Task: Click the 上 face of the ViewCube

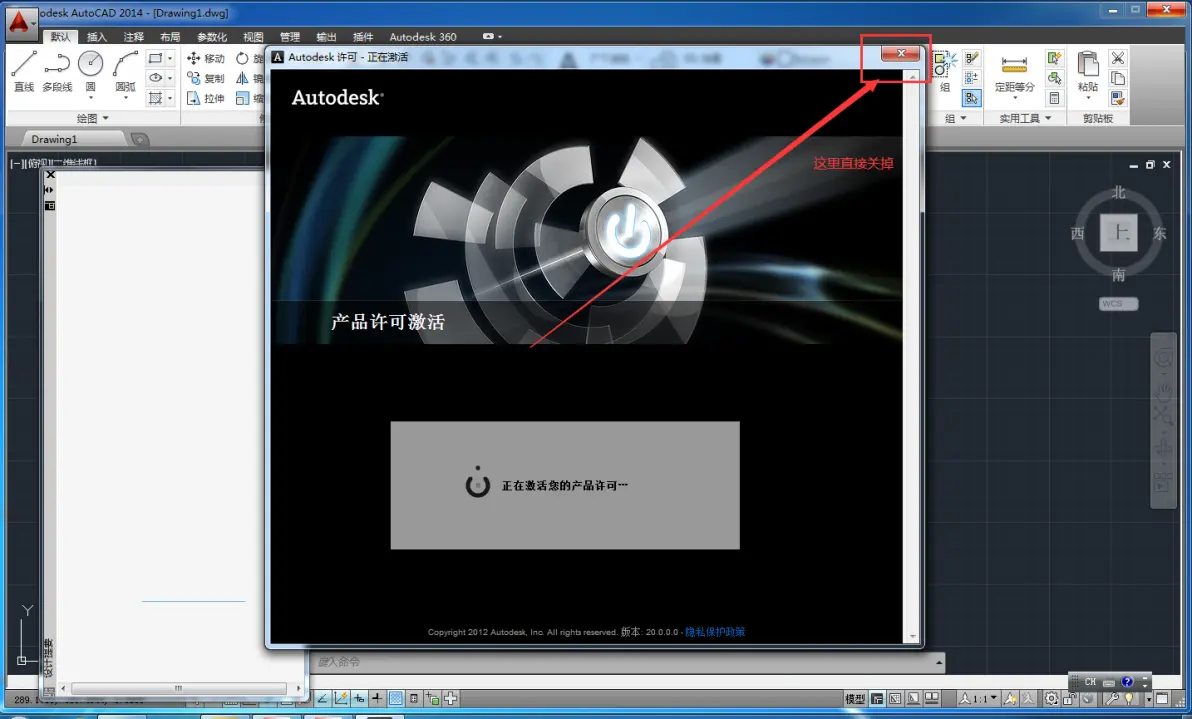Action: click(x=1118, y=233)
